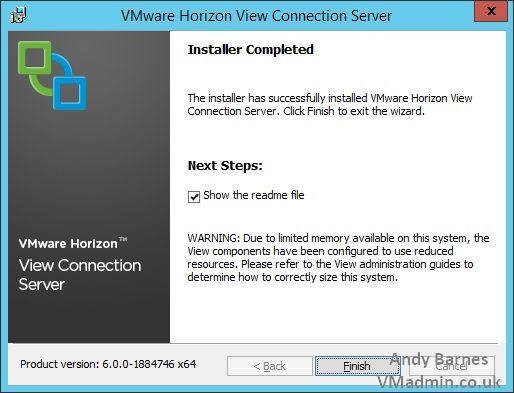
Task: Close the VMware Horizon View installer window
Action: click(491, 11)
